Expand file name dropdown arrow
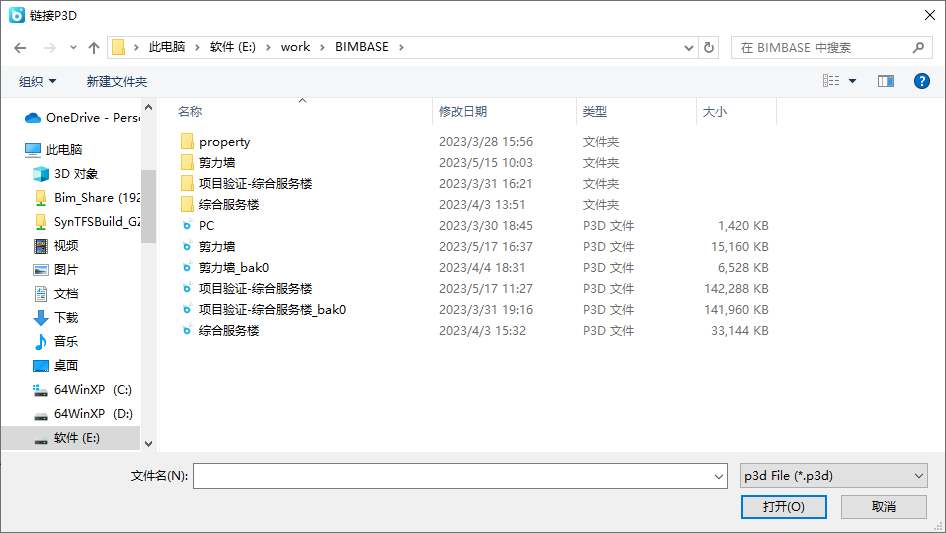946x533 pixels. tap(719, 476)
